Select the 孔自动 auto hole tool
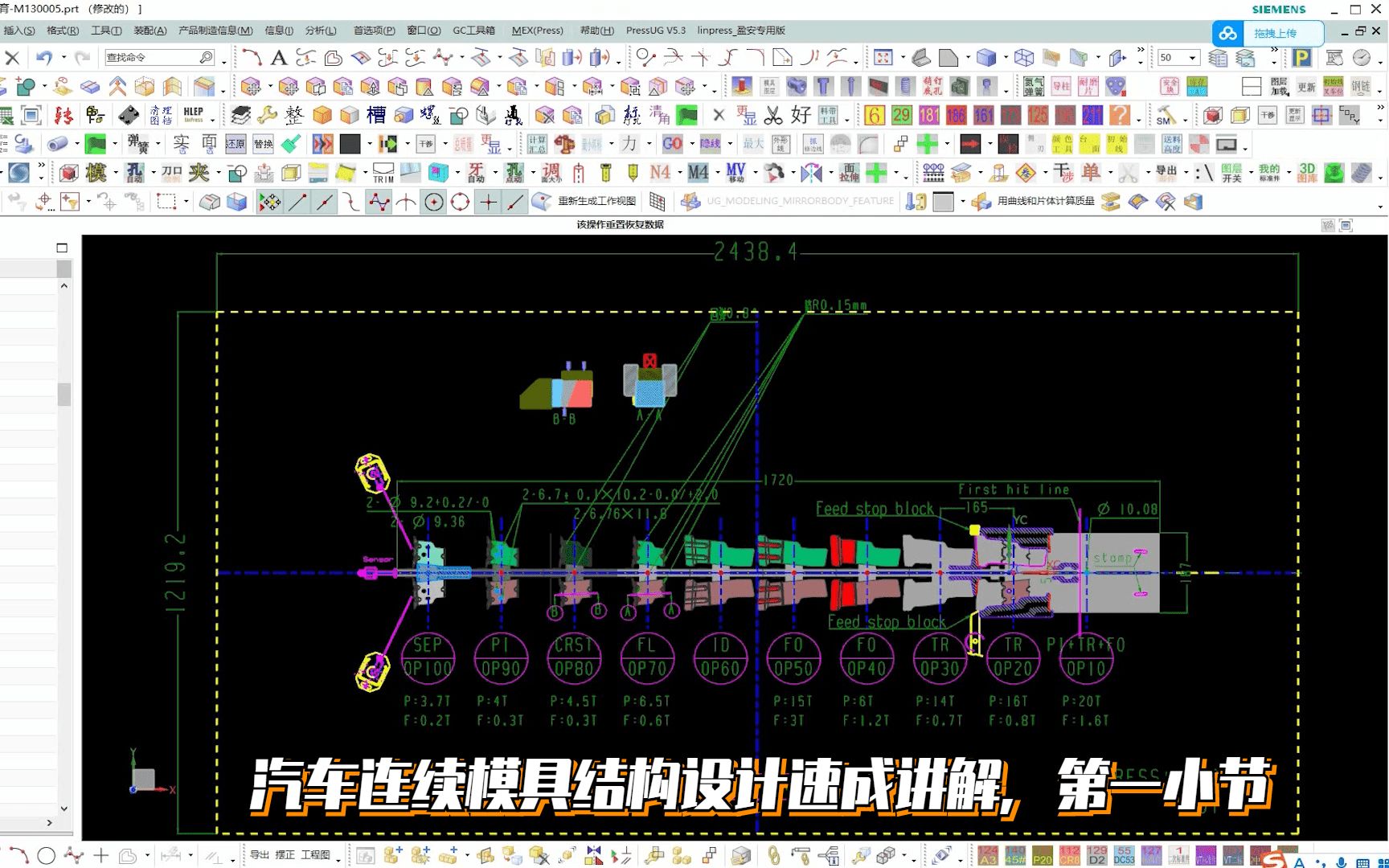The height and width of the screenshot is (868, 1389). 135,173
